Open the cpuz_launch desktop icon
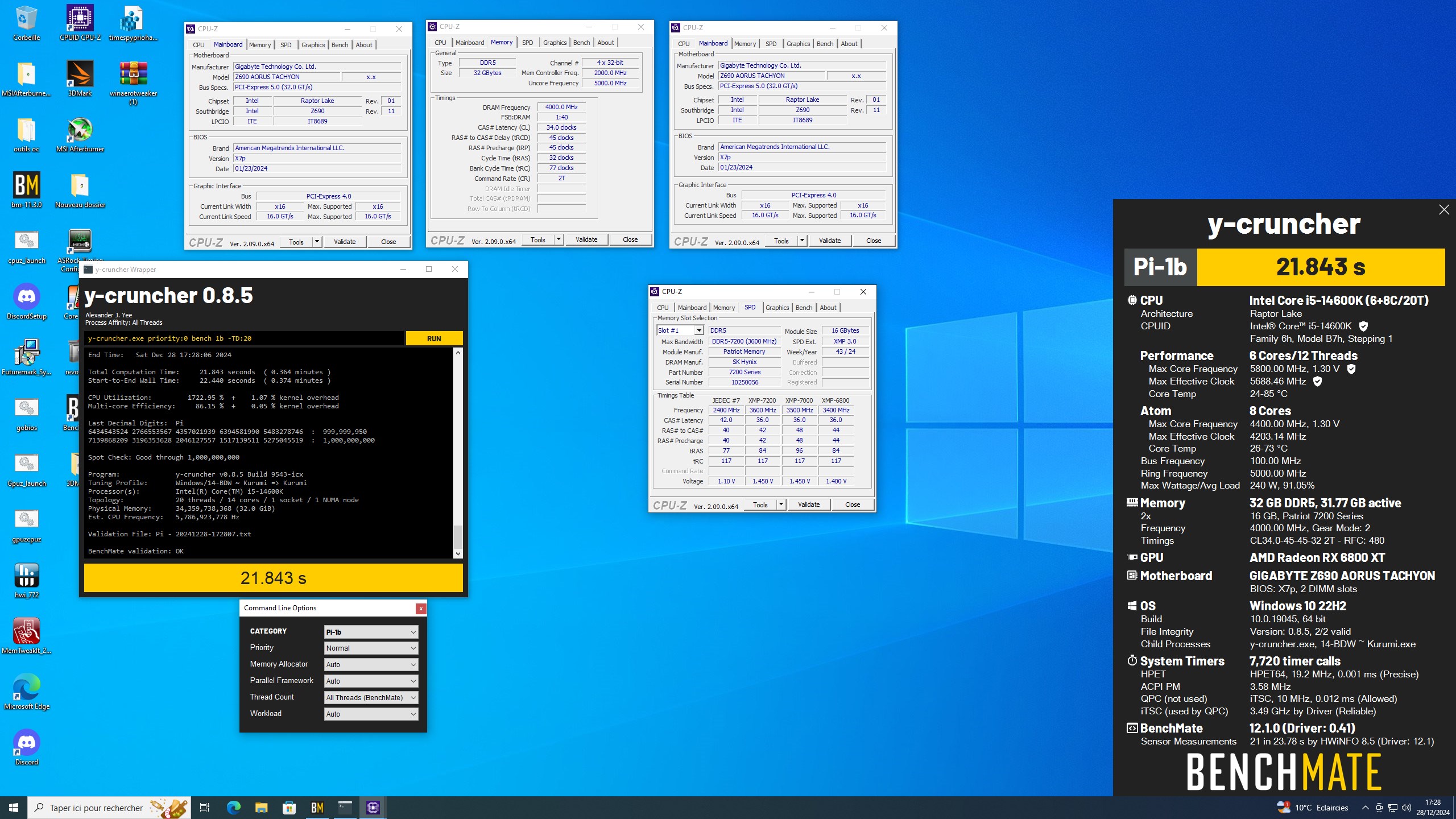This screenshot has width=1456, height=819. [26, 246]
